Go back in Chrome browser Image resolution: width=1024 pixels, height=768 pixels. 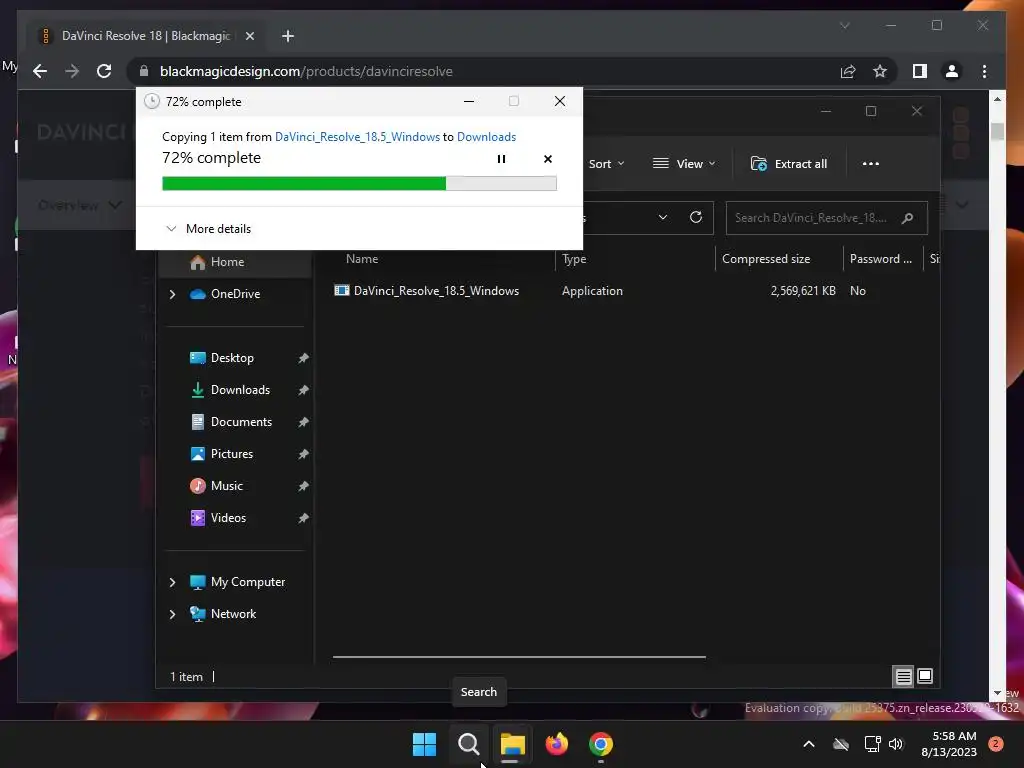coord(40,71)
